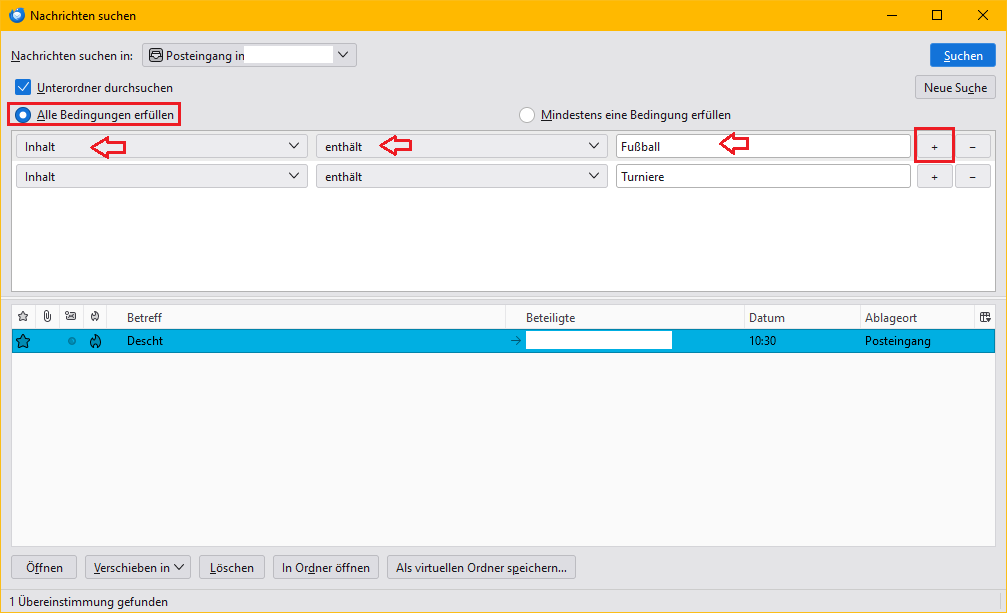The height and width of the screenshot is (613, 1007).
Task: Remove the Turniere condition with minus button
Action: (x=972, y=176)
